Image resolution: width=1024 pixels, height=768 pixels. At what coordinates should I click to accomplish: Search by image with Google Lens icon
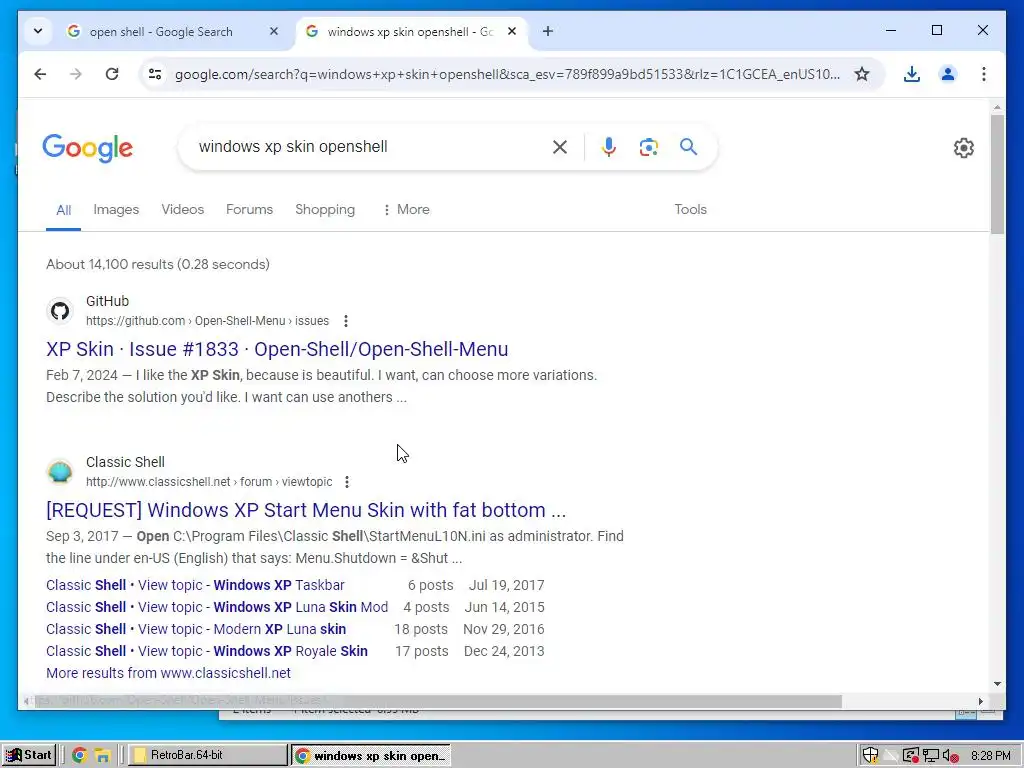click(x=648, y=147)
